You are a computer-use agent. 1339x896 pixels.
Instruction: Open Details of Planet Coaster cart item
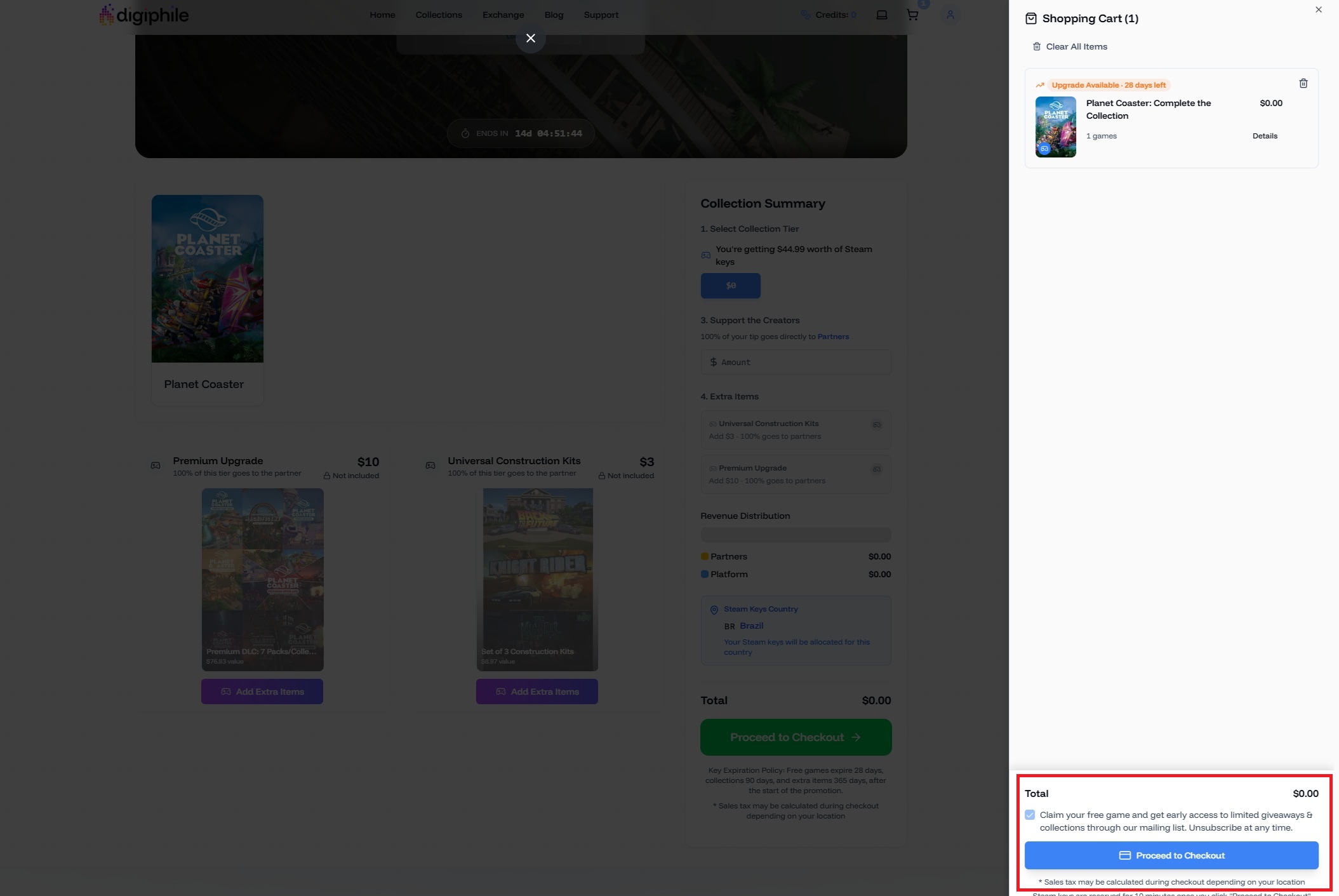click(1264, 136)
